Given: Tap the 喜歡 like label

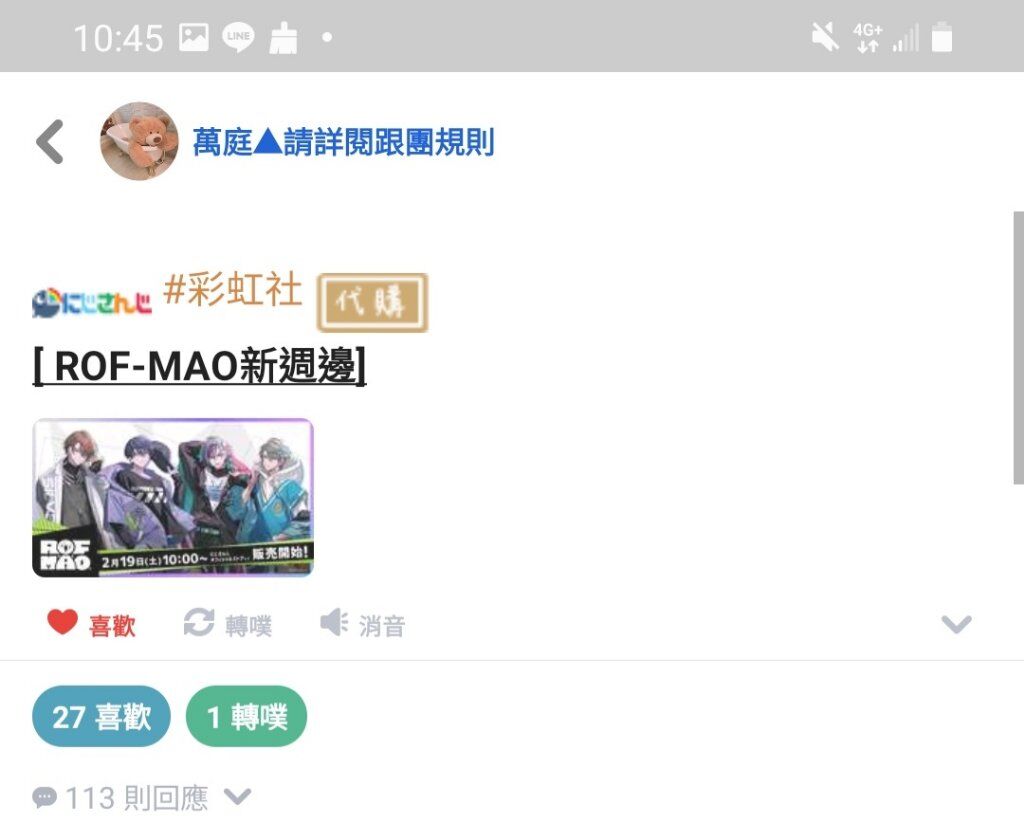Looking at the screenshot, I should (x=112, y=626).
